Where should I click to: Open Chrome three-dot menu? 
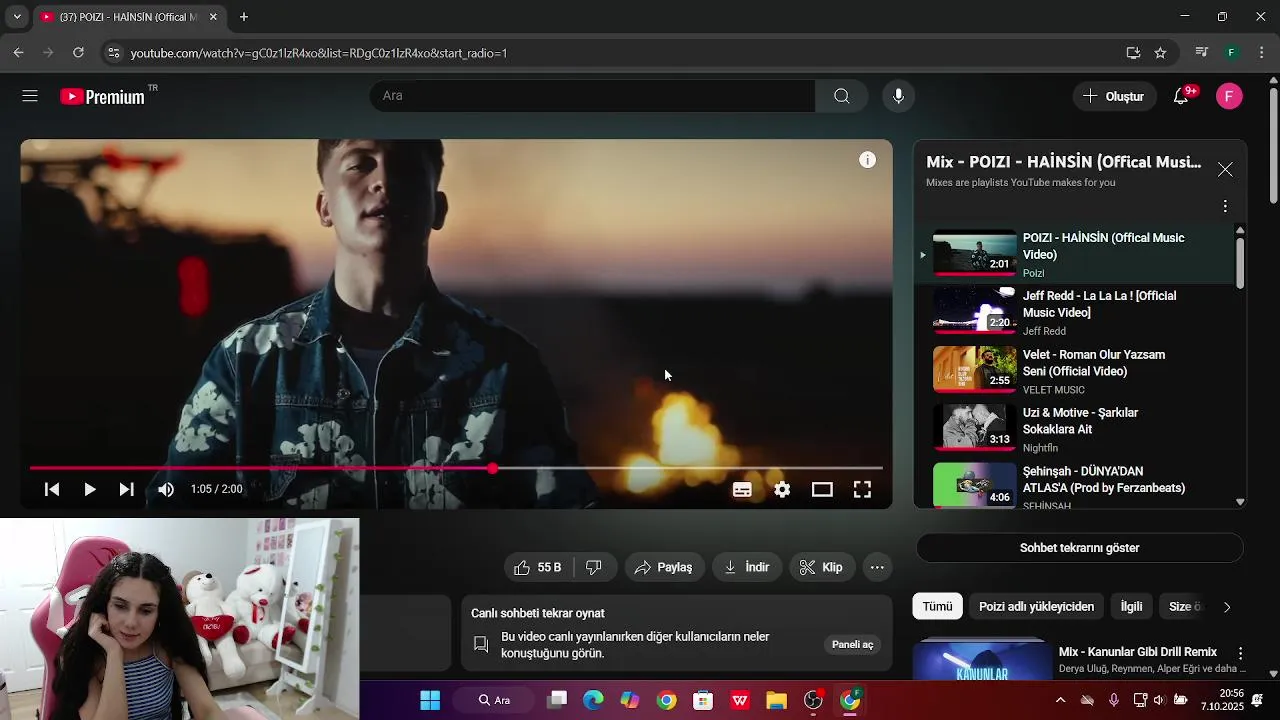tap(1262, 53)
